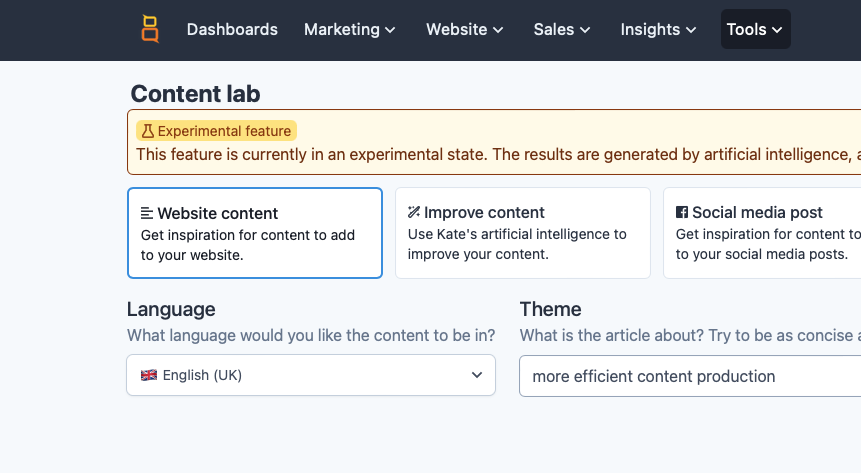Go to Dashboards

(232, 29)
